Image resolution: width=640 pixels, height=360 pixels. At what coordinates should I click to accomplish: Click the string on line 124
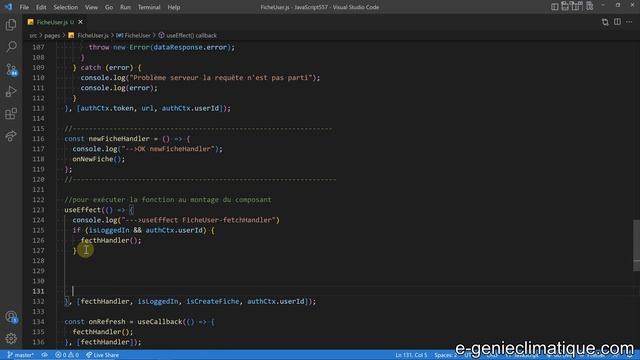click(198, 220)
